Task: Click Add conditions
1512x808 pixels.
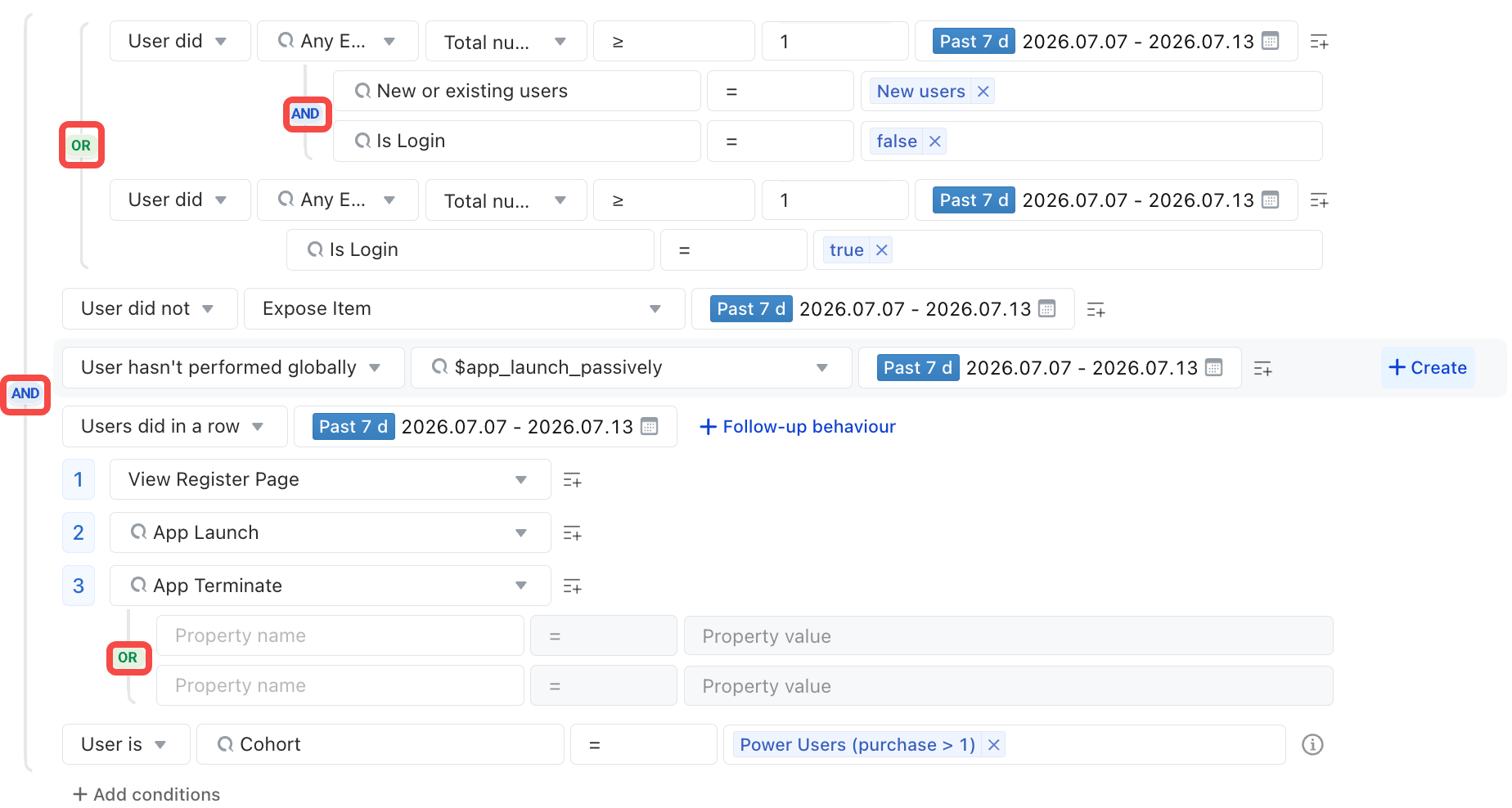Action: coord(146,794)
